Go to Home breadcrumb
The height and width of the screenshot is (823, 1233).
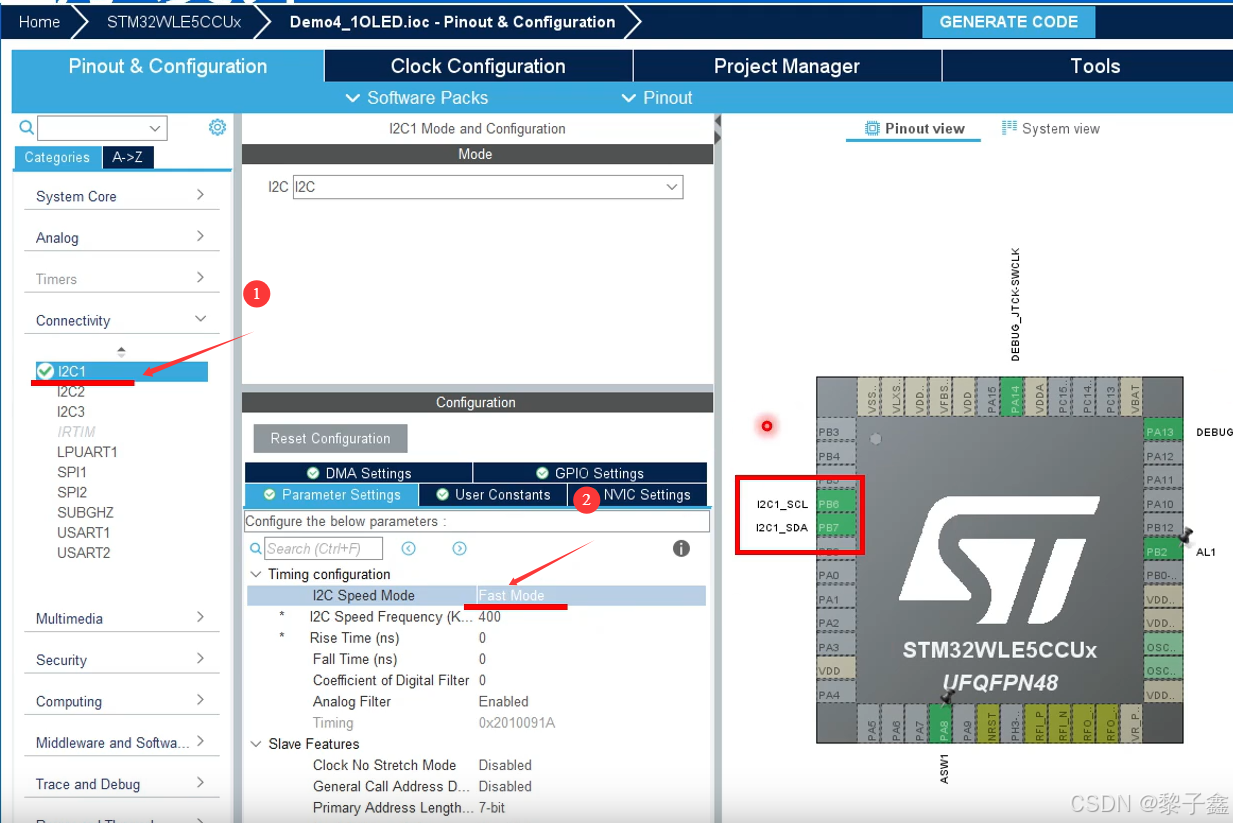[39, 22]
